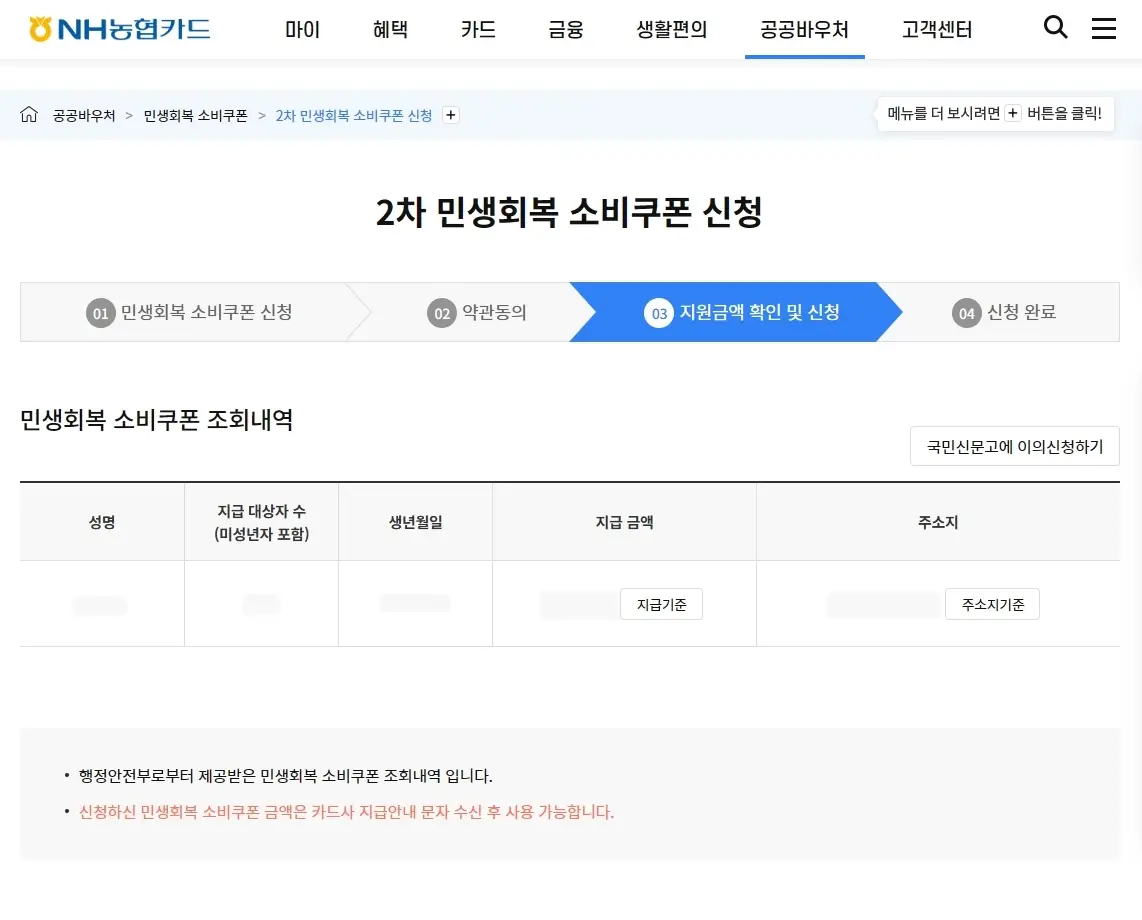Open the 공공바우처 menu

click(805, 30)
